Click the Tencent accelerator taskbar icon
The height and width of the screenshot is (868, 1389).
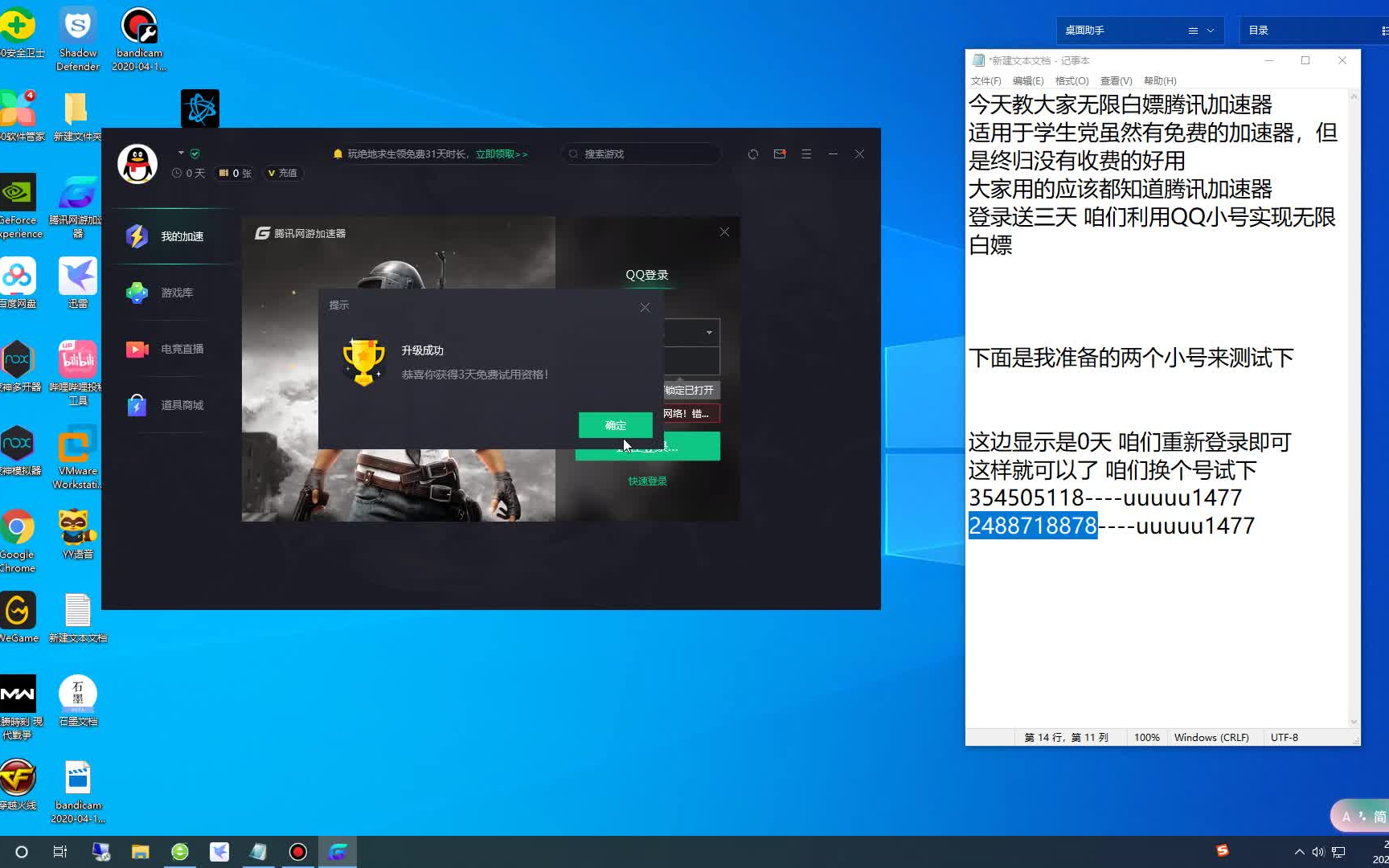pyautogui.click(x=338, y=852)
